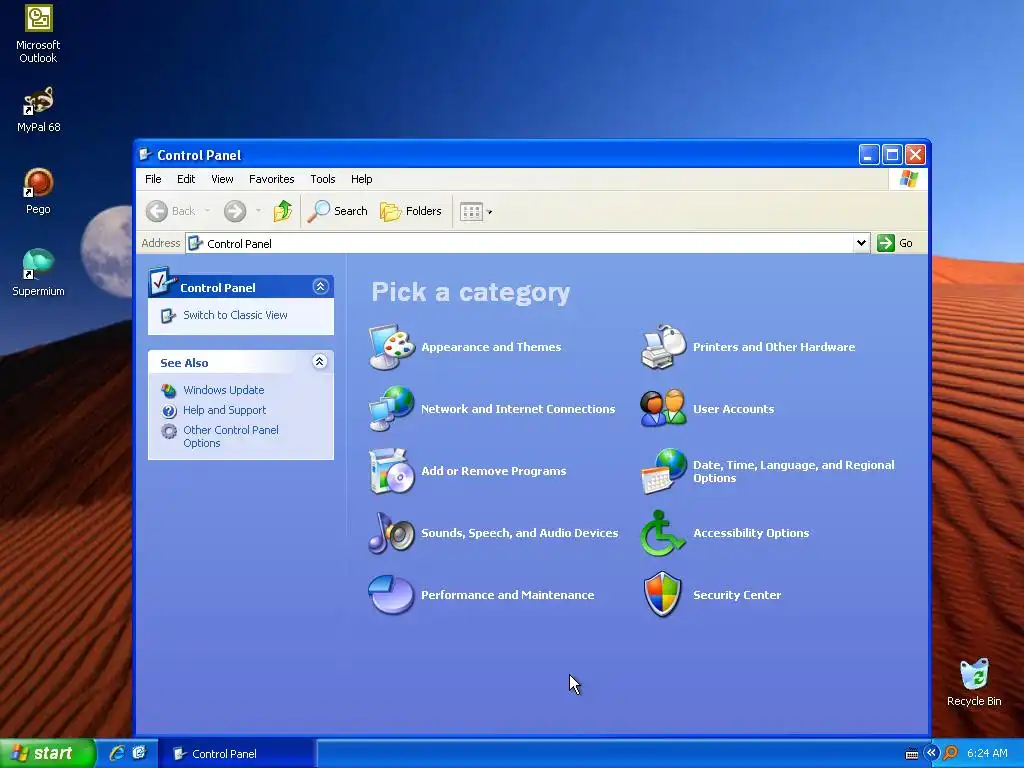Screen dimensions: 1024x768
Task: Click the Start button
Action: click(x=47, y=753)
